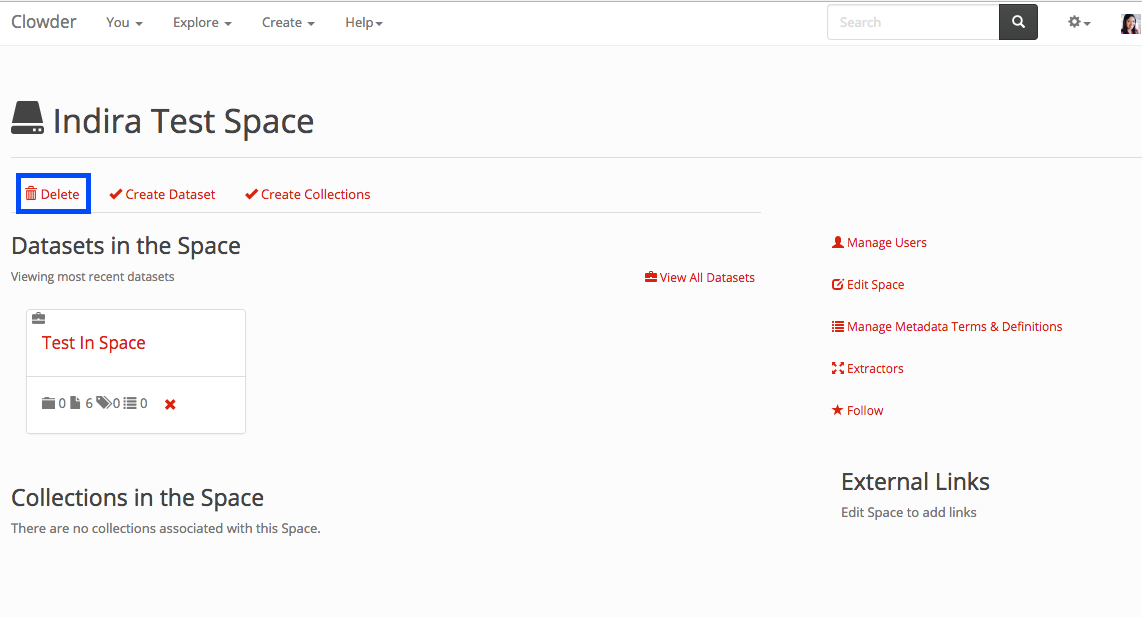This screenshot has width=1142, height=617.
Task: Go to Clowder home brand link
Action: tap(44, 22)
